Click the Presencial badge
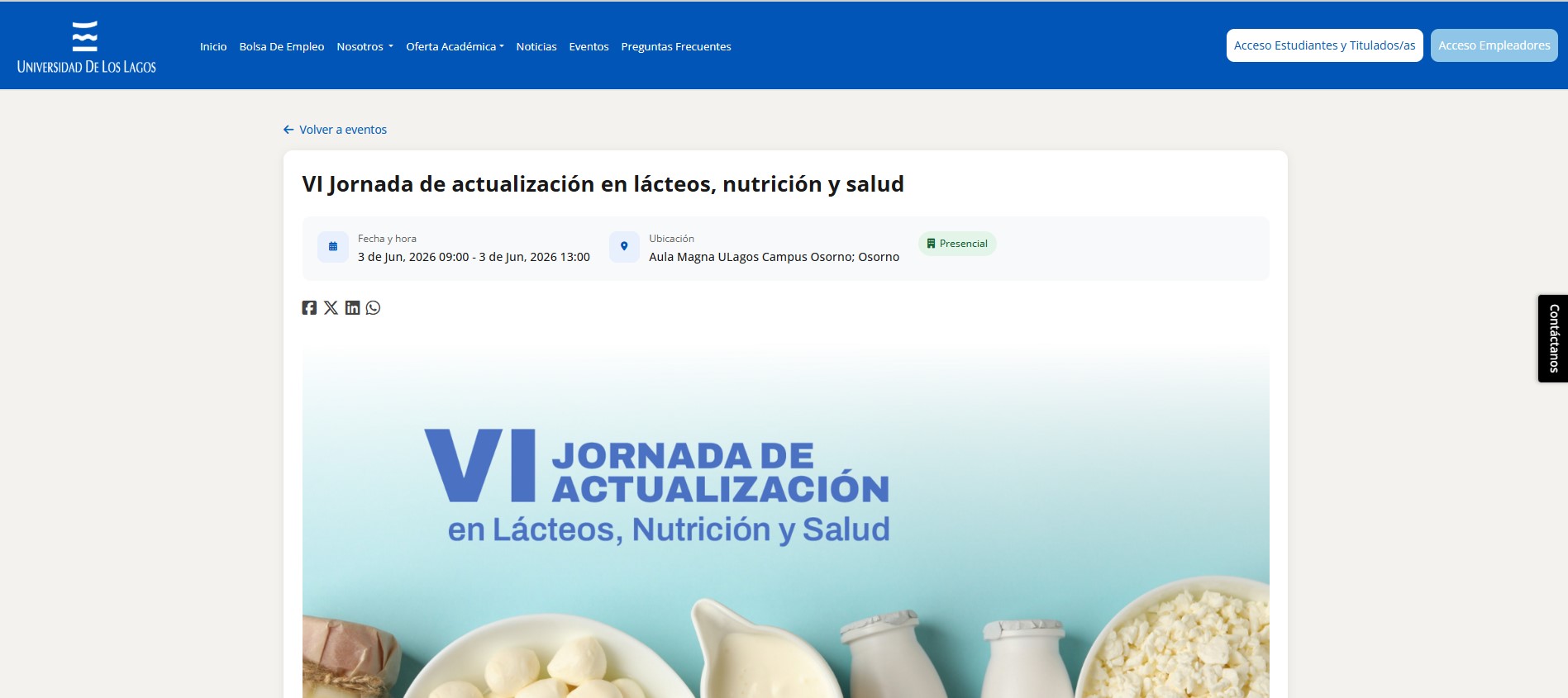Screen dimensions: 1568x698 coord(957,244)
